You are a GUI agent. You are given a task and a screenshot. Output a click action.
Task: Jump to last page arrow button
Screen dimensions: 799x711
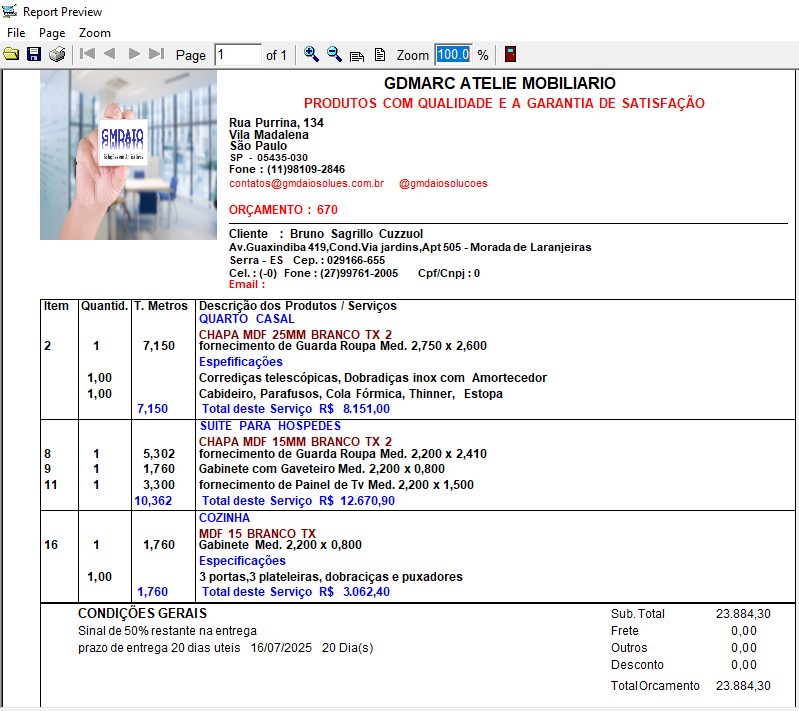[x=156, y=54]
